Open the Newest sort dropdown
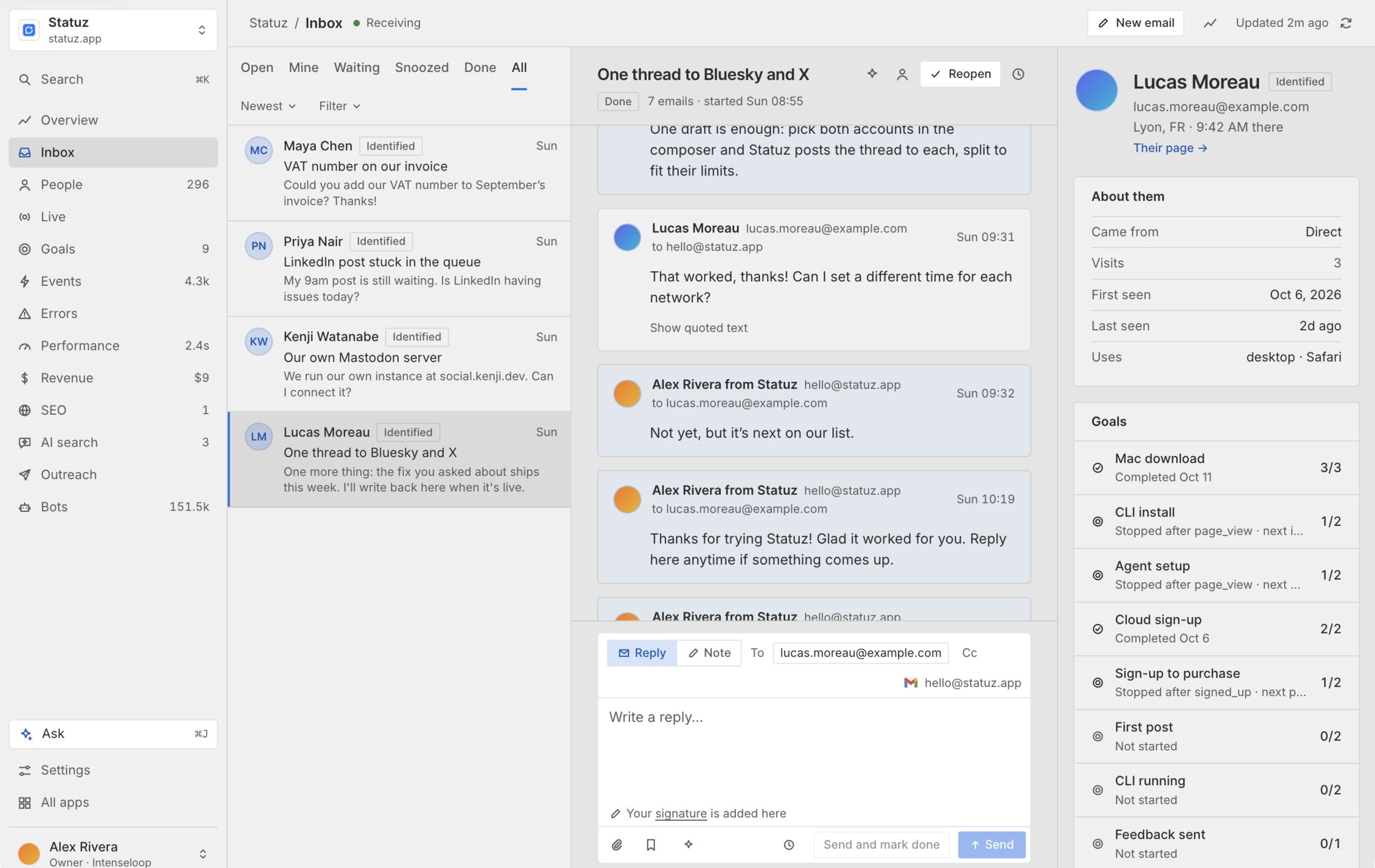 click(268, 106)
